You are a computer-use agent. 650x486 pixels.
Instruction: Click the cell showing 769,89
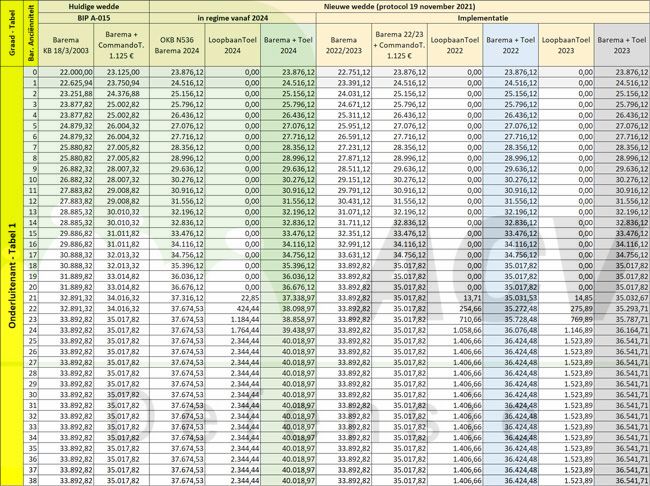point(566,320)
